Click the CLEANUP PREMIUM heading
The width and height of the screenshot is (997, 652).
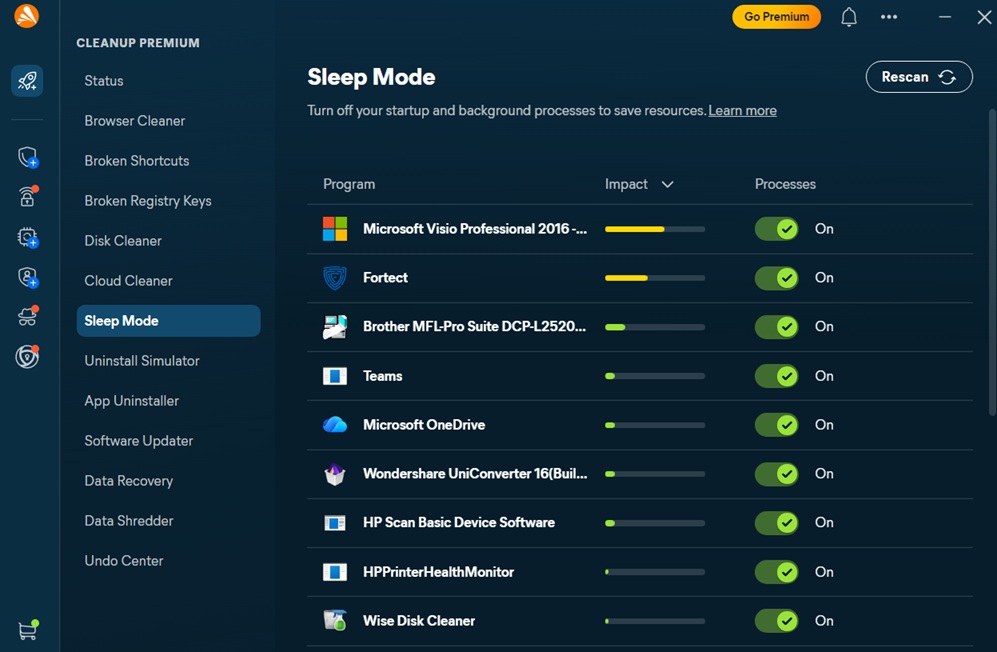pos(138,43)
